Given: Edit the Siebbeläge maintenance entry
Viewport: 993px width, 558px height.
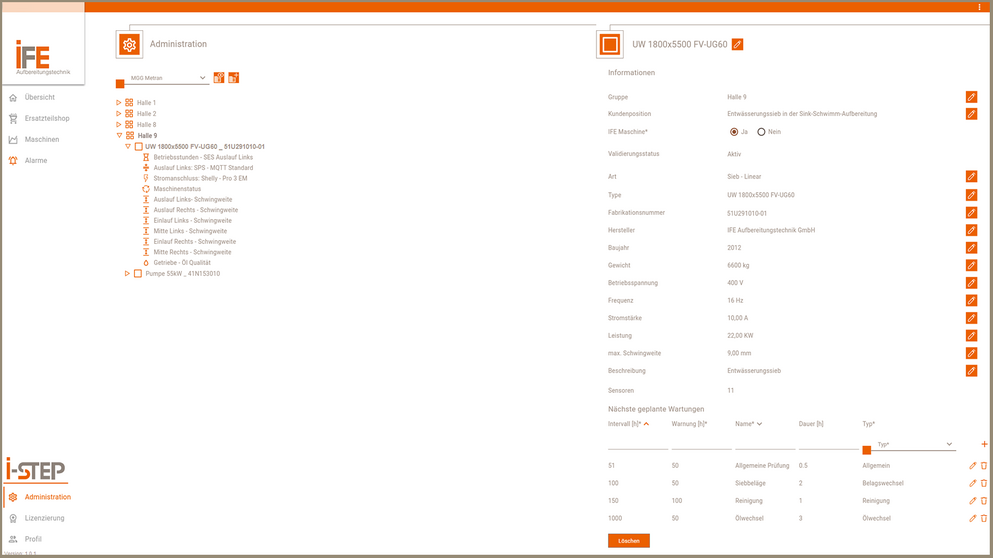Looking at the screenshot, I should tap(972, 483).
